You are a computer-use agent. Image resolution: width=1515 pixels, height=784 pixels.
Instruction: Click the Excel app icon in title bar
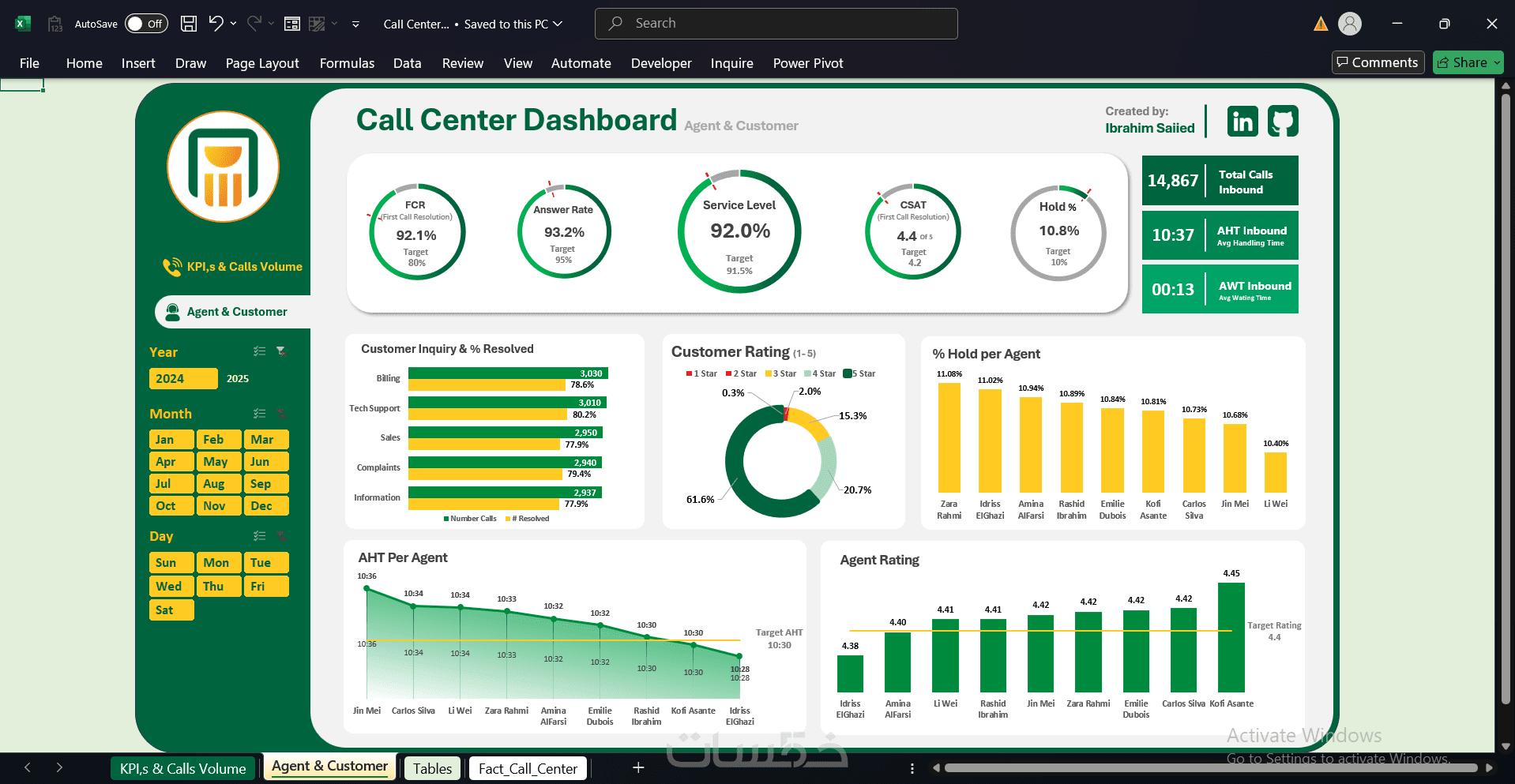[23, 24]
